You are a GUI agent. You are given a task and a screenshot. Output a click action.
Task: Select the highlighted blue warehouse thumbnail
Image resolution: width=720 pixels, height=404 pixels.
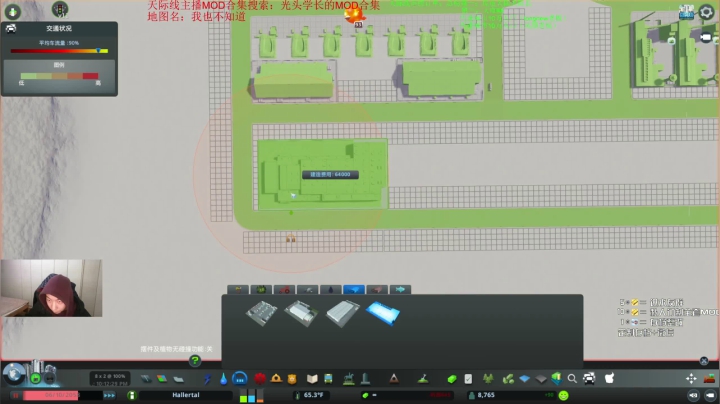coord(383,313)
